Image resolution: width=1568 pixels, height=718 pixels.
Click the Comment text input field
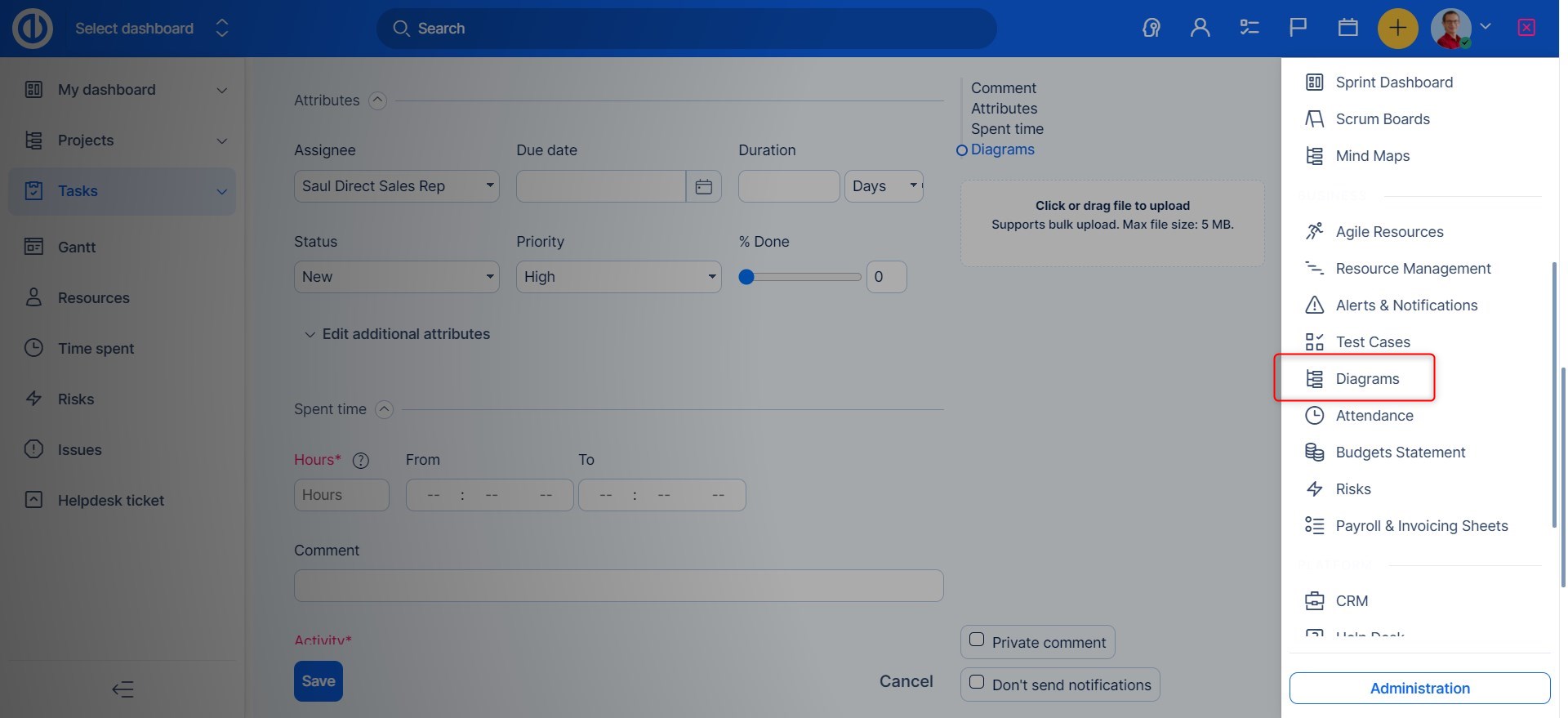point(618,586)
